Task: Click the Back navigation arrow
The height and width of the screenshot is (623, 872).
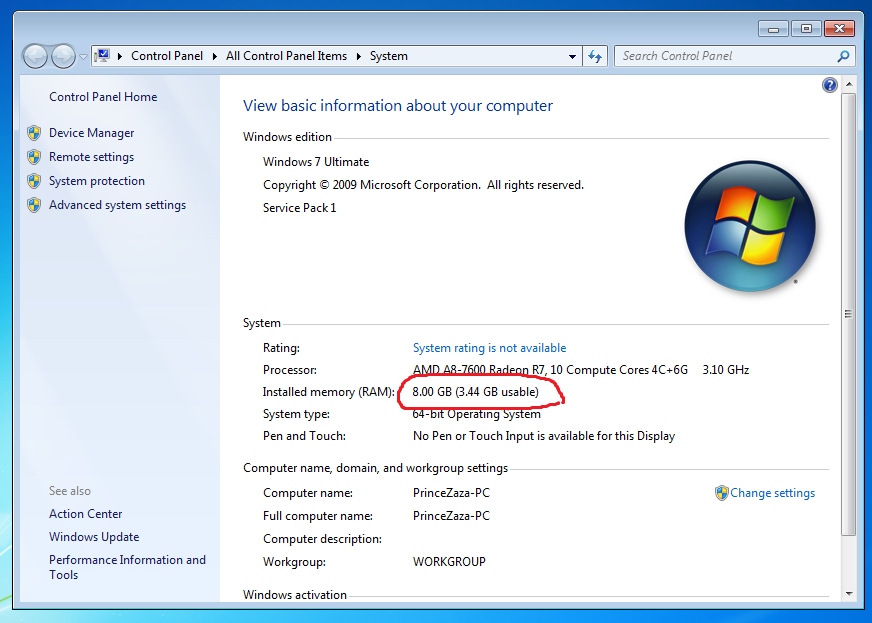Action: (x=35, y=56)
